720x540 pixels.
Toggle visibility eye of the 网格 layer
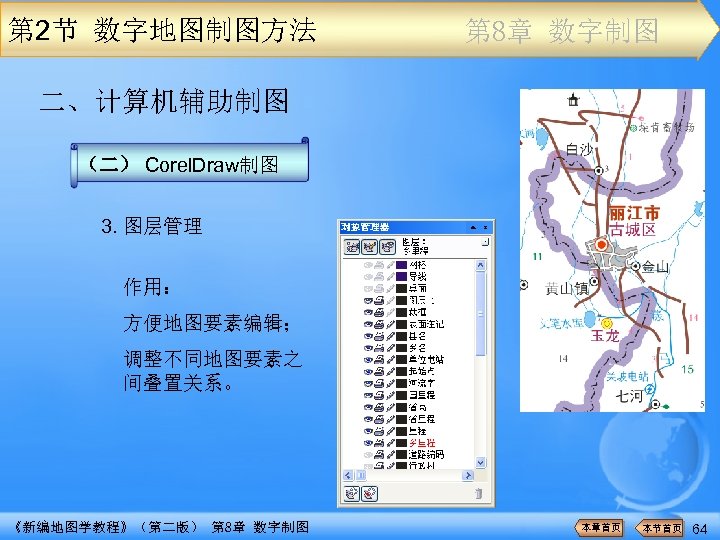click(x=368, y=265)
